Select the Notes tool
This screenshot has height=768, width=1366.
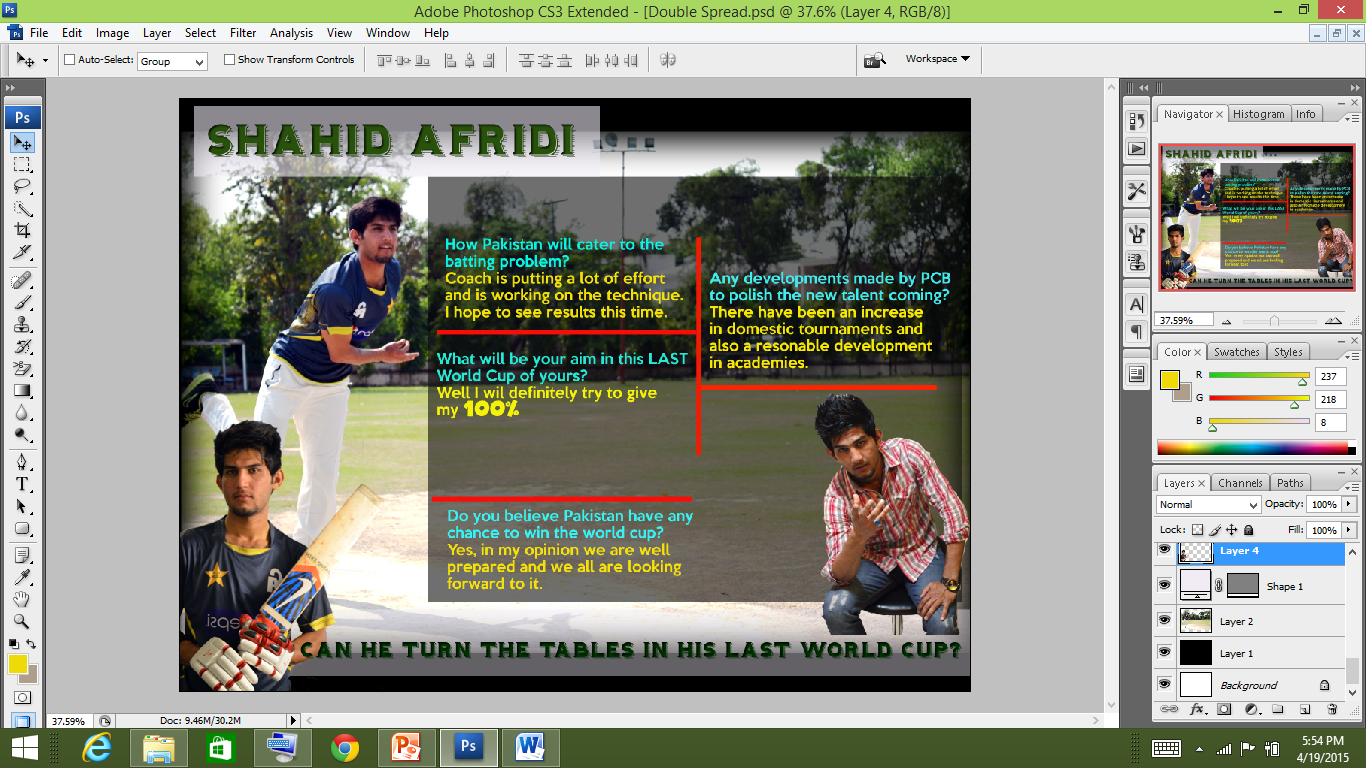click(x=22, y=555)
